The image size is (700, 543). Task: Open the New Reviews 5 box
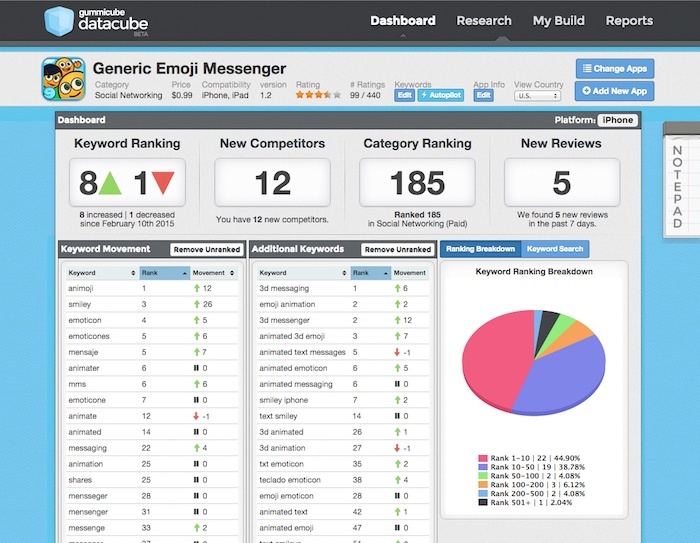tap(562, 183)
